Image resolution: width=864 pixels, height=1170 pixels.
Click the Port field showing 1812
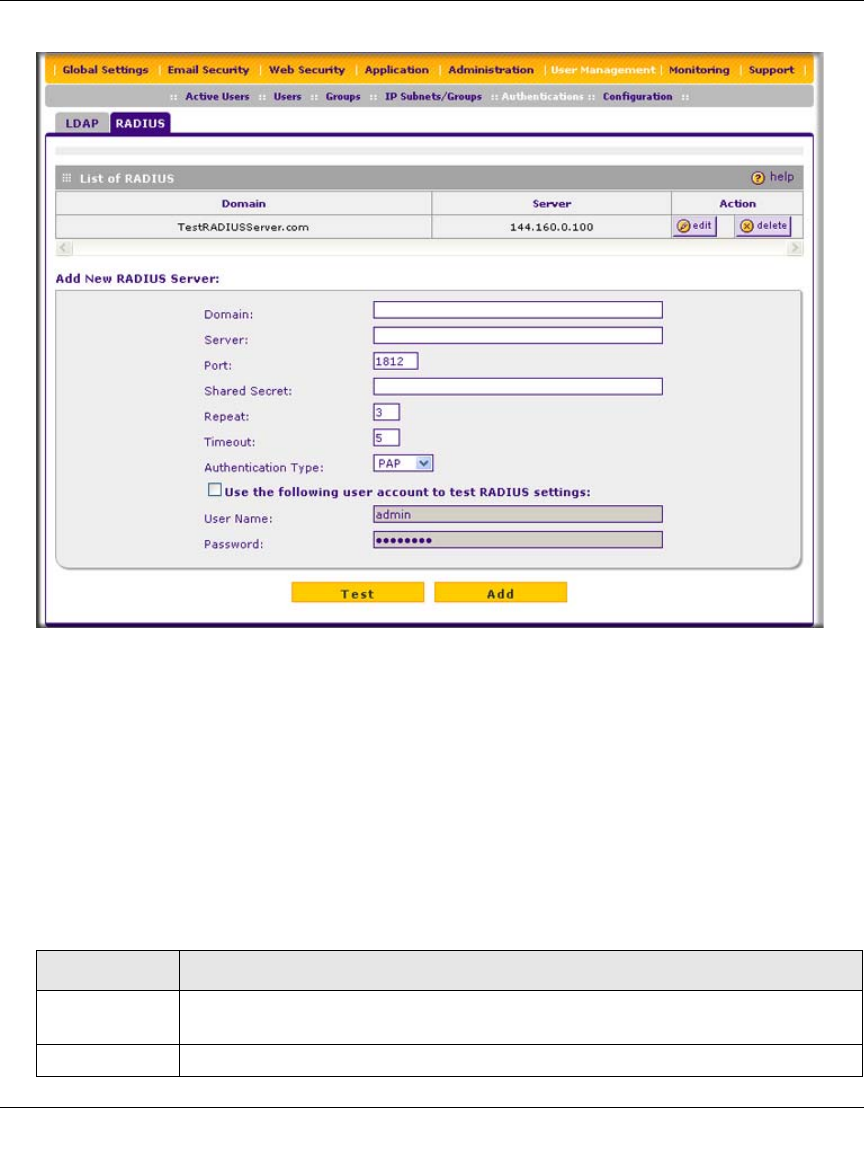395,361
